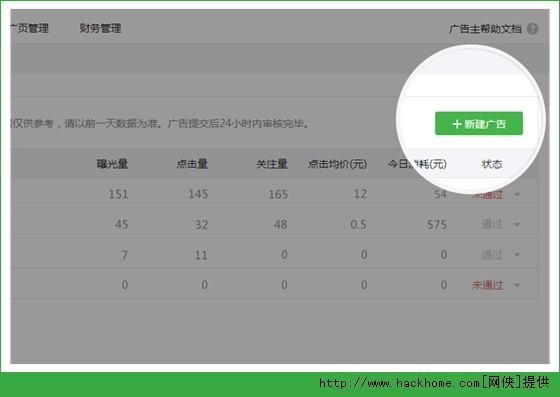
Task: Click the 点击量 column header
Action: (192, 164)
